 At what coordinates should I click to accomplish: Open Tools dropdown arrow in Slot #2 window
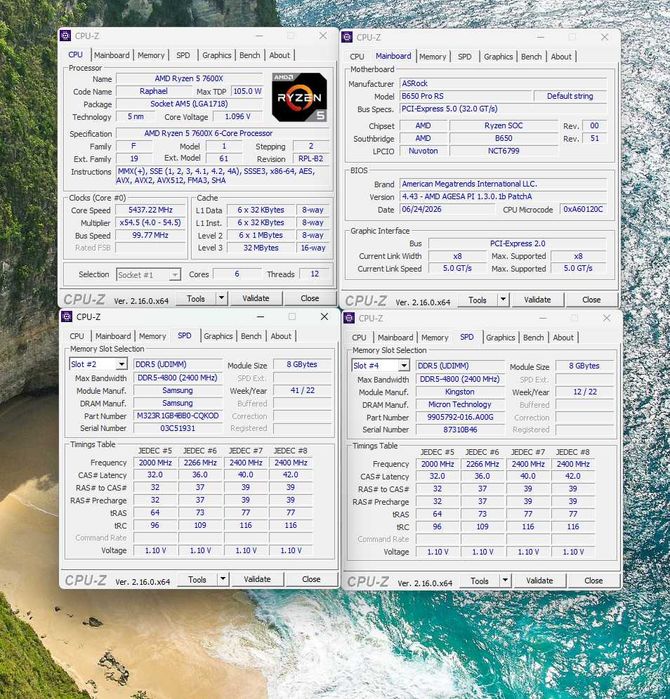pos(223,579)
